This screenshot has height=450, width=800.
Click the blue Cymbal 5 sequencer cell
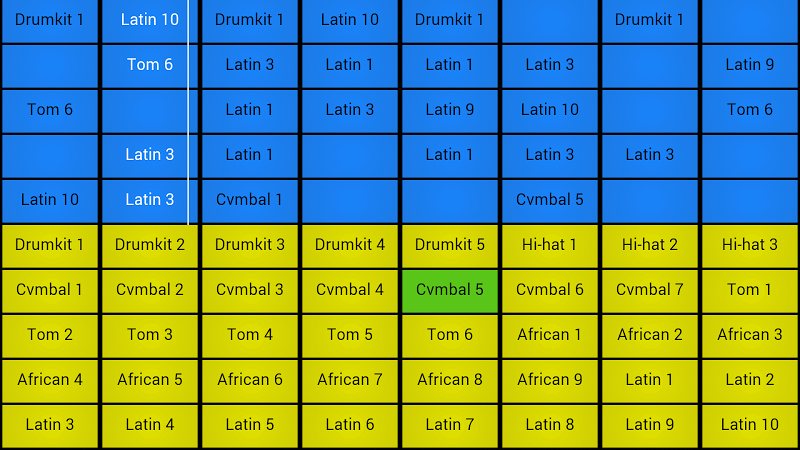coord(549,201)
